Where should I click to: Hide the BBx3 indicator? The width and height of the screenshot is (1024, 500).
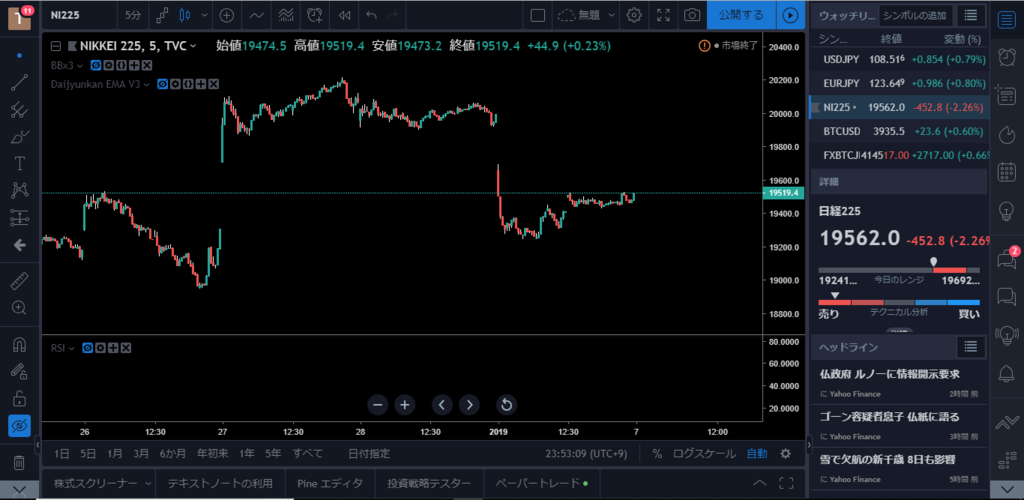[x=95, y=65]
